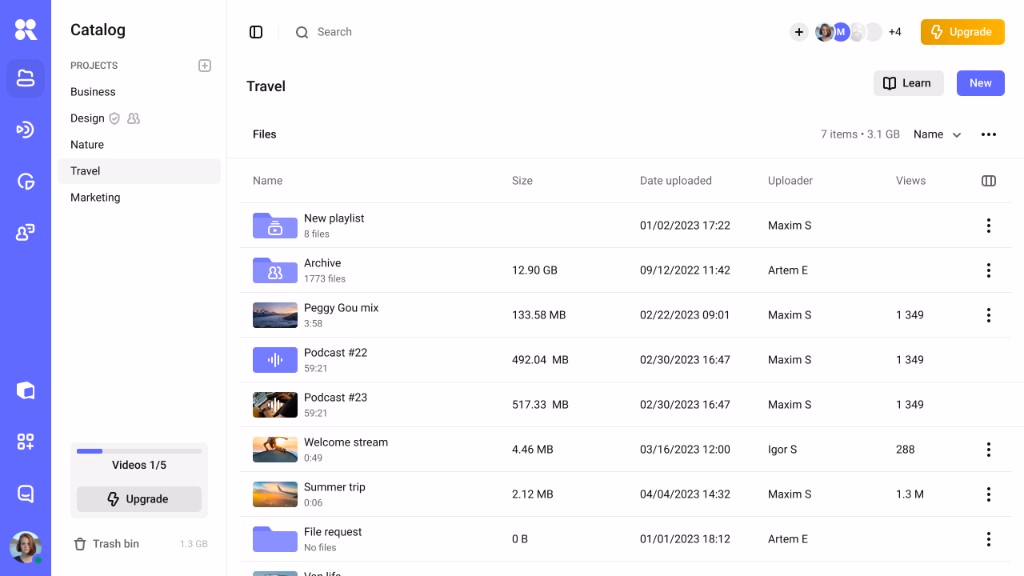
Task: Sort by the Uploader column header
Action: coord(790,181)
